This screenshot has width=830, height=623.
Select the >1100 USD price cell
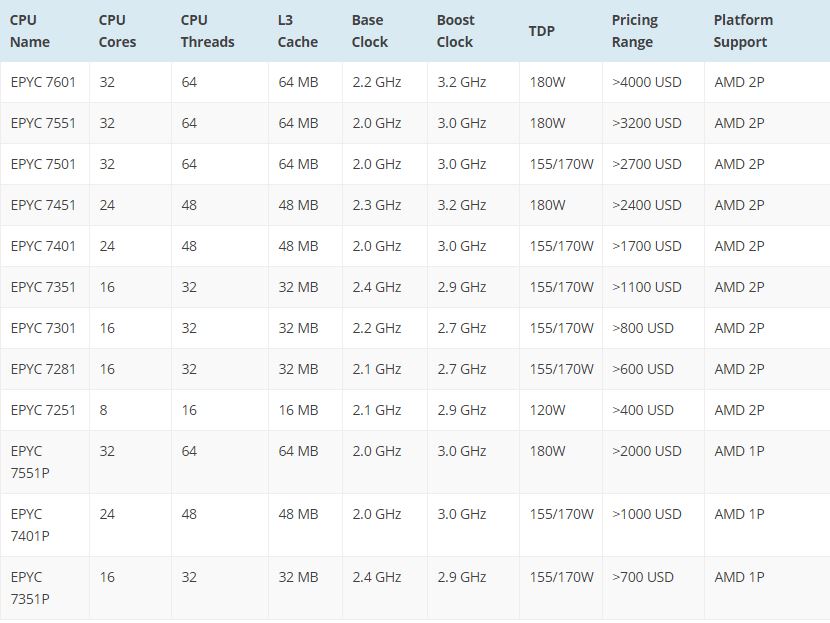point(646,287)
